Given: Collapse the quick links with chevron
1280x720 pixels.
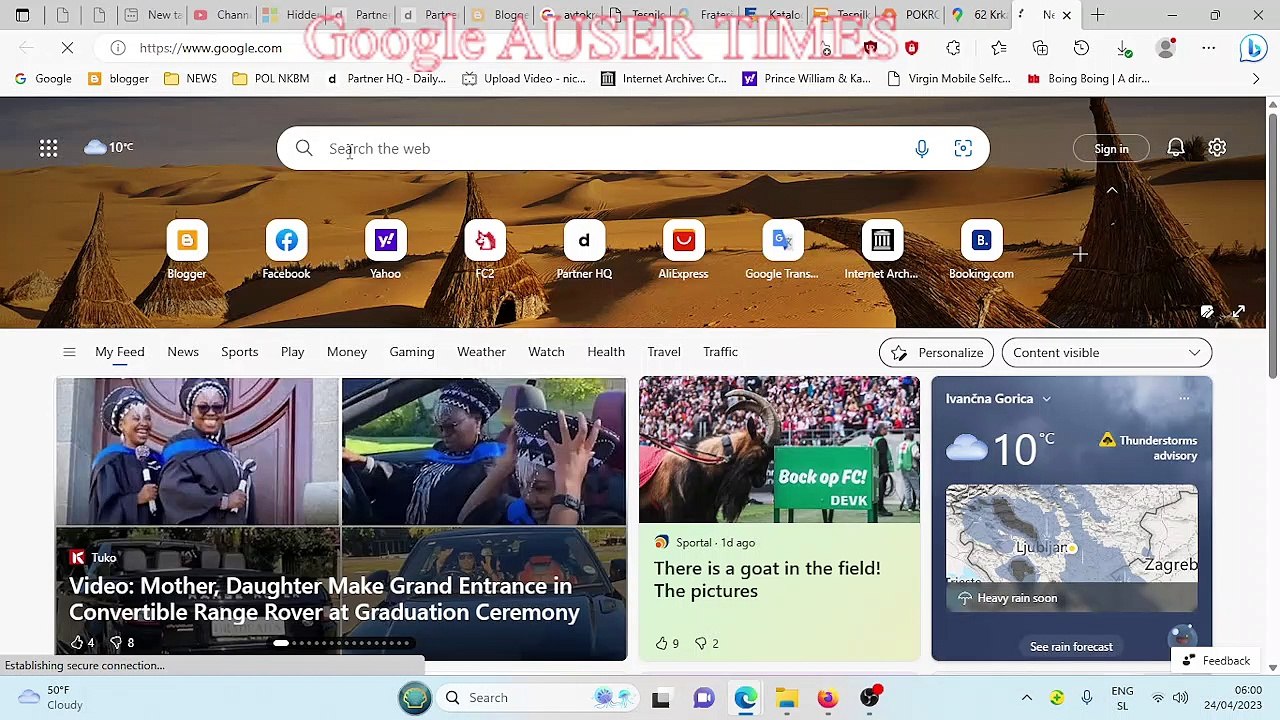Looking at the screenshot, I should coord(1111,190).
